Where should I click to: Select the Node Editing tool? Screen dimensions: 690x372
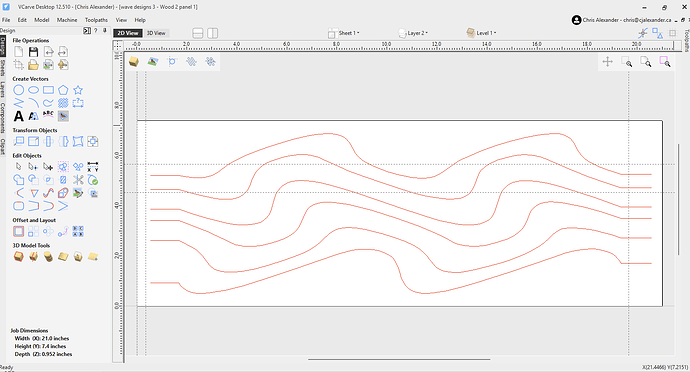pos(33,167)
